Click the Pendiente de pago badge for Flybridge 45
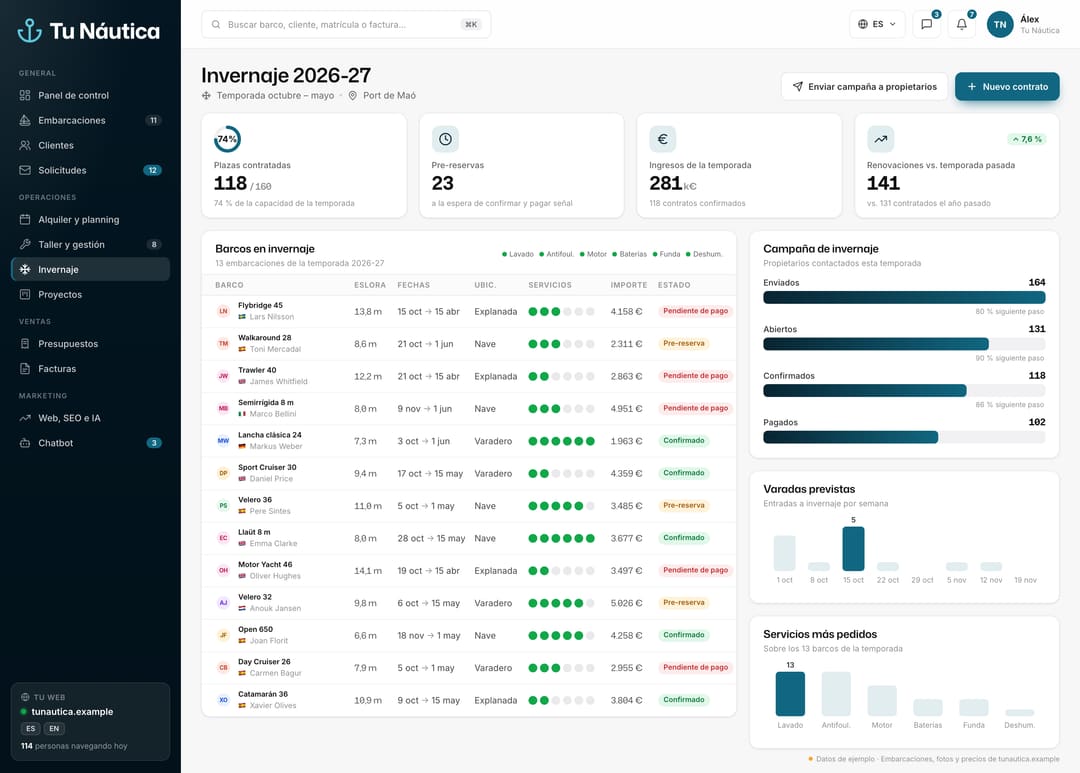 [x=695, y=311]
